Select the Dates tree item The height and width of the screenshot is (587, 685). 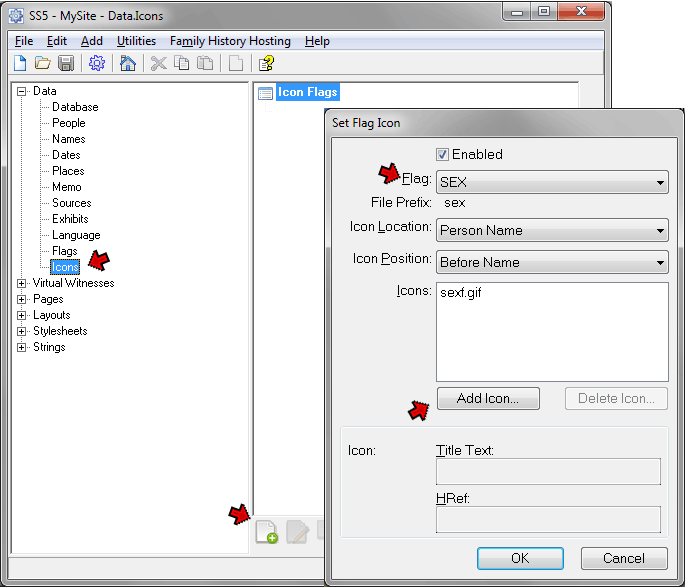pos(66,155)
